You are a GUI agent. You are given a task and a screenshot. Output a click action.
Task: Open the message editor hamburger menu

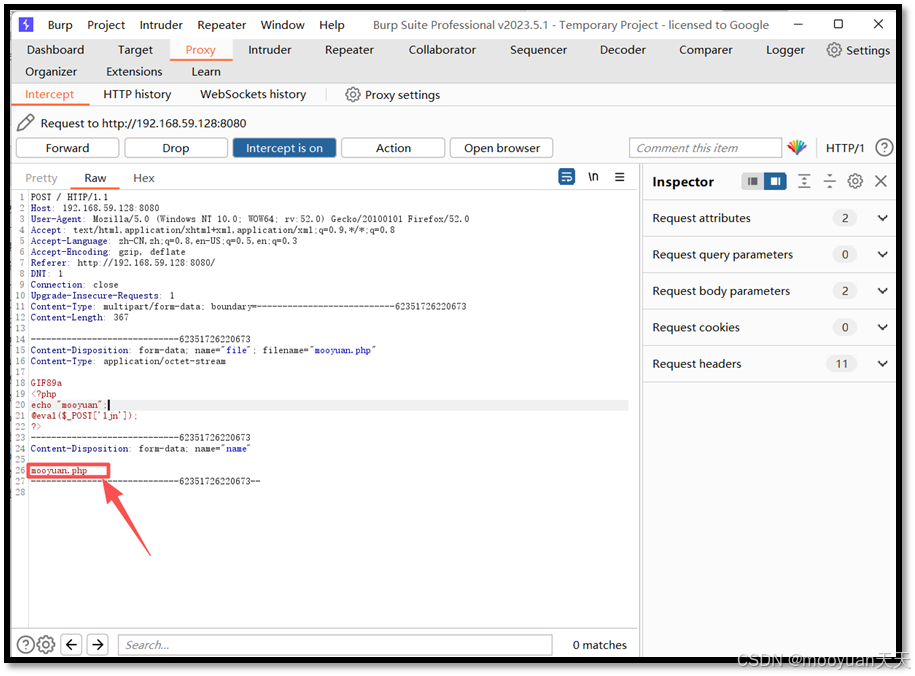(x=619, y=176)
